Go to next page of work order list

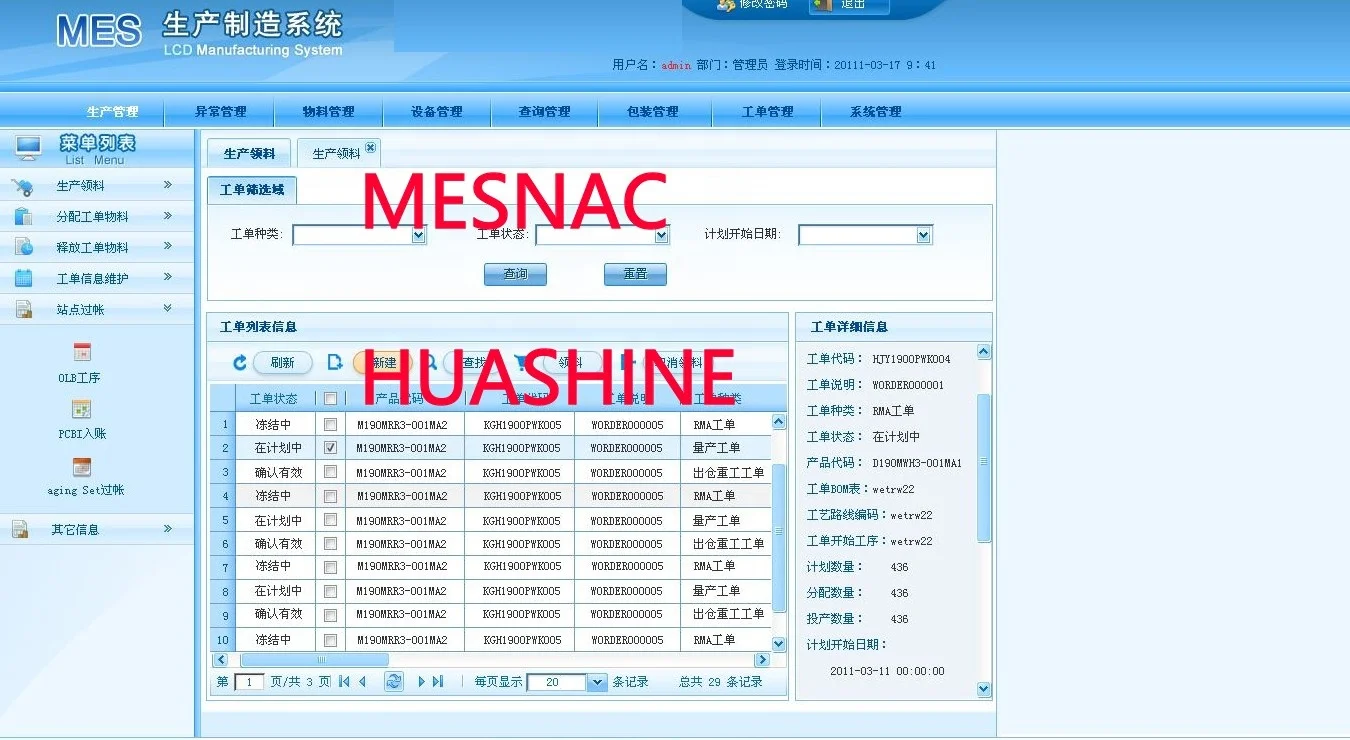(422, 682)
